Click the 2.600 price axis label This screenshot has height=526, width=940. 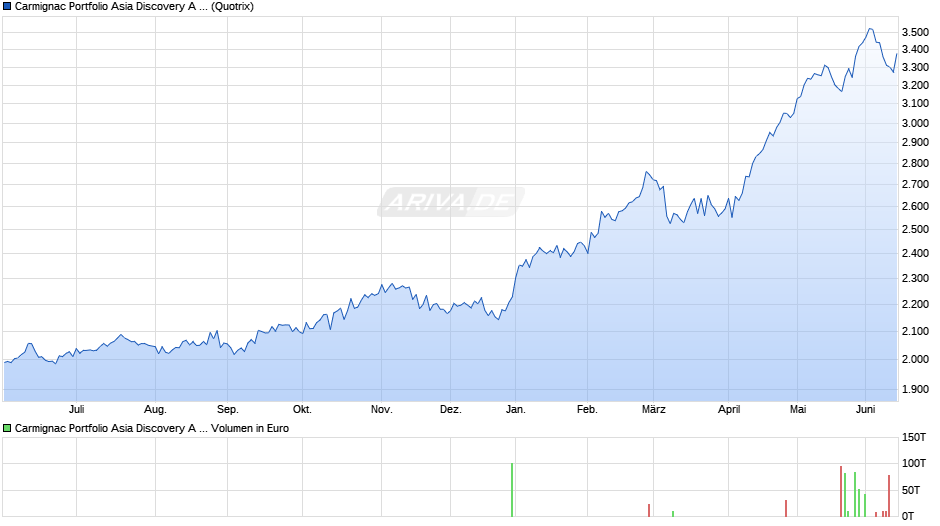click(x=915, y=206)
